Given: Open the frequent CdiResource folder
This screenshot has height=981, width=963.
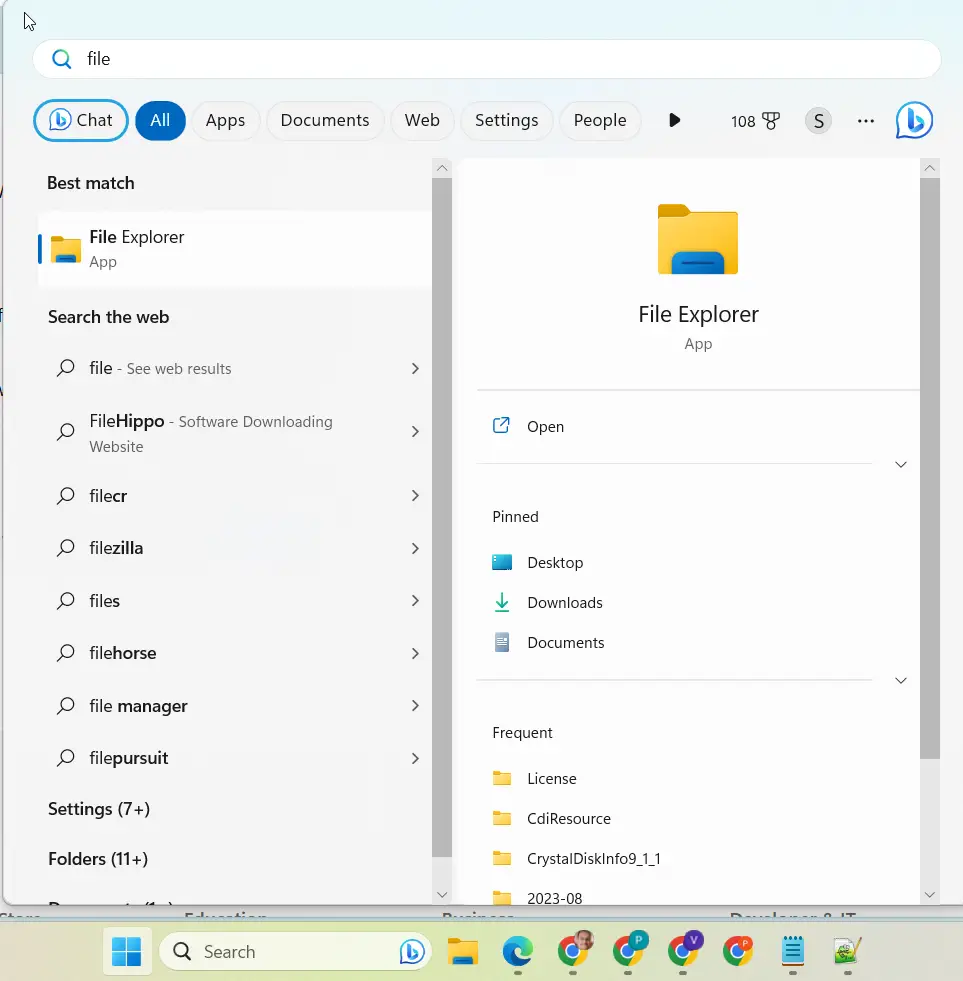Looking at the screenshot, I should (x=568, y=818).
